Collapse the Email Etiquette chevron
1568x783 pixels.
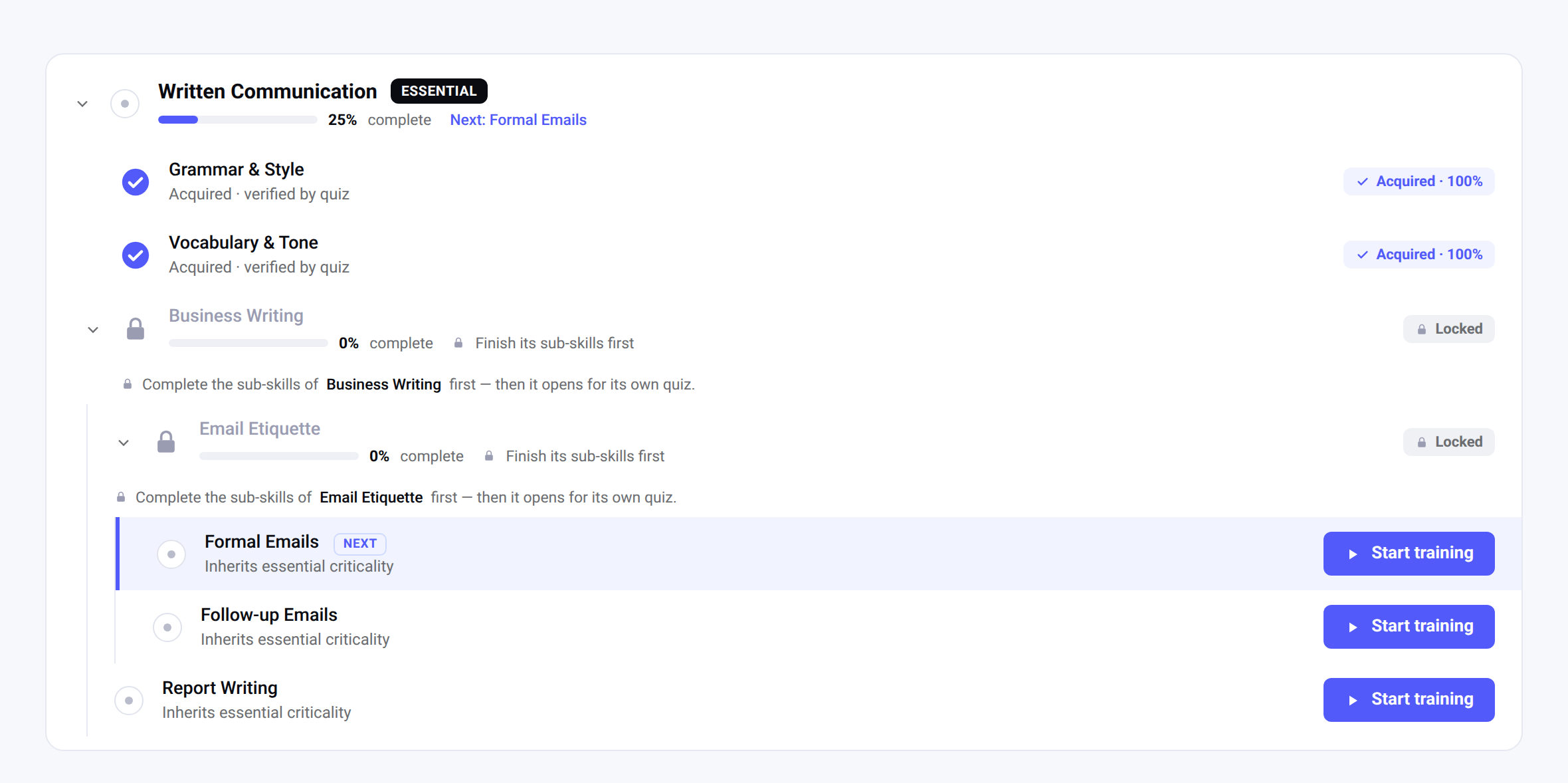pos(124,443)
